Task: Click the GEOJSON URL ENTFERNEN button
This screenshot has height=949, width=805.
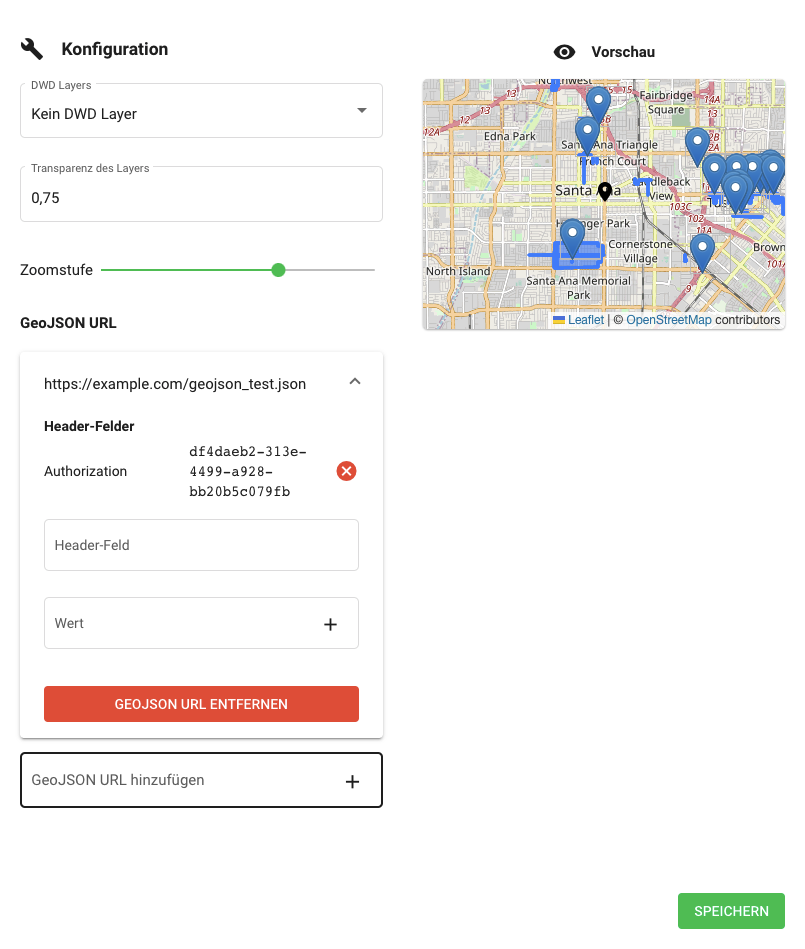Action: pos(201,704)
